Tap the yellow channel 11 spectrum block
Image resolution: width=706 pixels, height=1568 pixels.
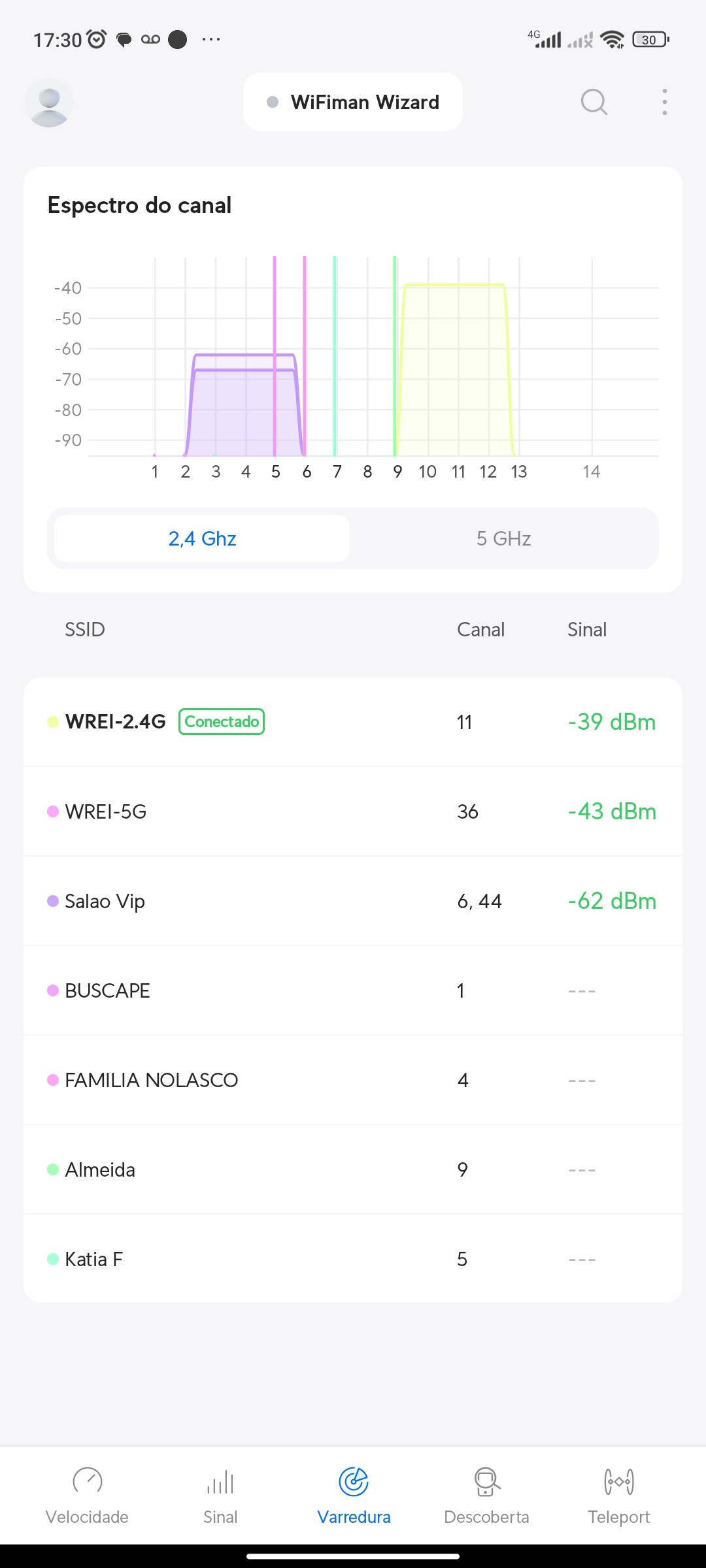[455, 372]
